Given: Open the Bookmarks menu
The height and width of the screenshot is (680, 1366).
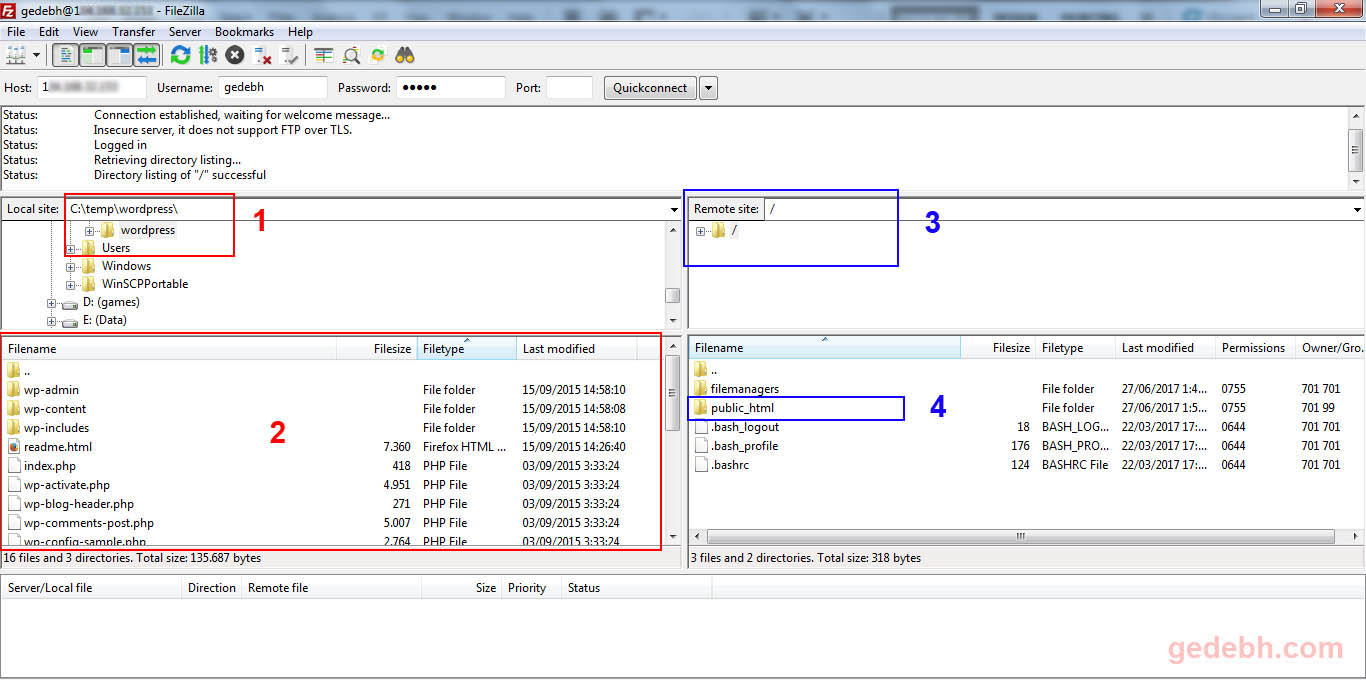Looking at the screenshot, I should tap(244, 32).
